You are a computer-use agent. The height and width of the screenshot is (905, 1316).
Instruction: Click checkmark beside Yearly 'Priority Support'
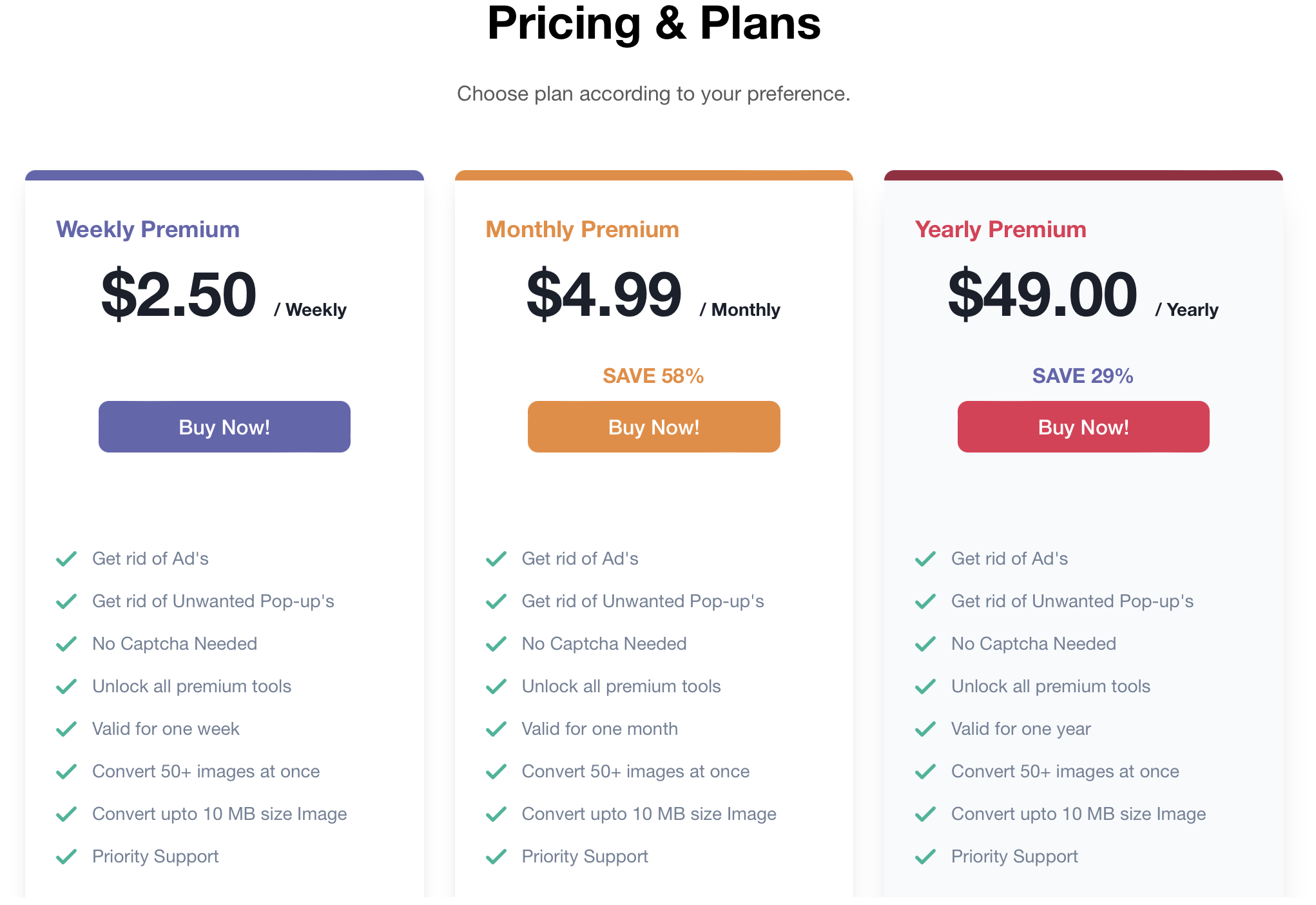[x=925, y=857]
